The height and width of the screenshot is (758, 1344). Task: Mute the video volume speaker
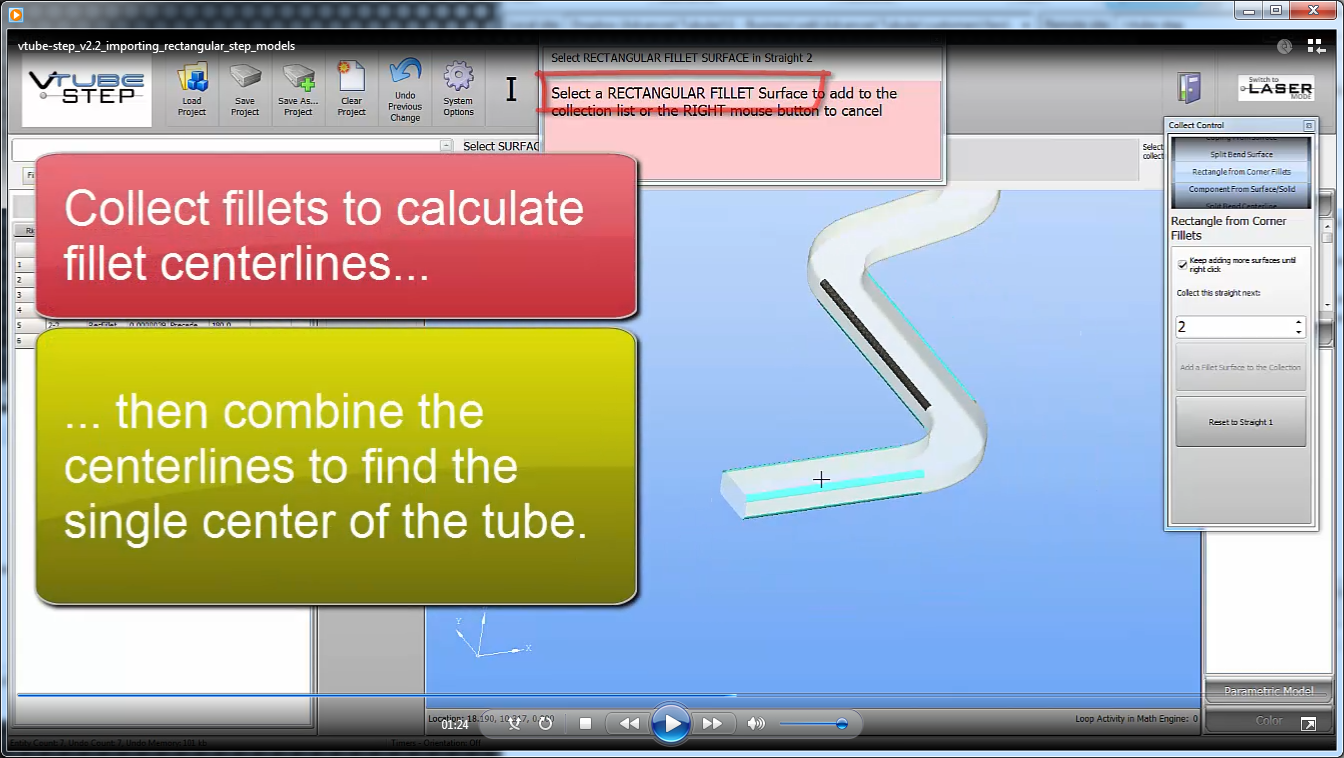(x=756, y=723)
